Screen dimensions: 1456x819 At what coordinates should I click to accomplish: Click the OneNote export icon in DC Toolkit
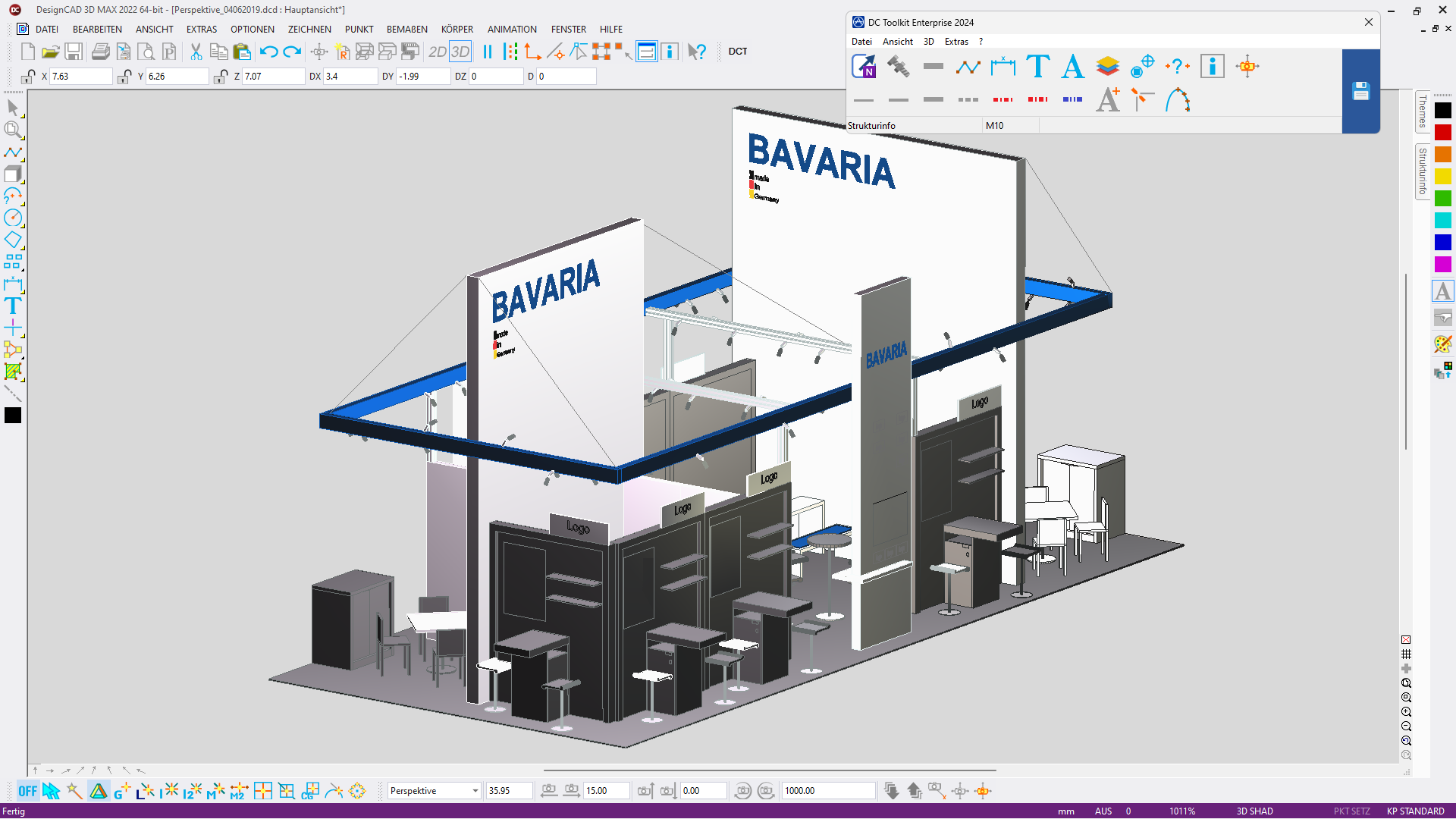[x=864, y=67]
